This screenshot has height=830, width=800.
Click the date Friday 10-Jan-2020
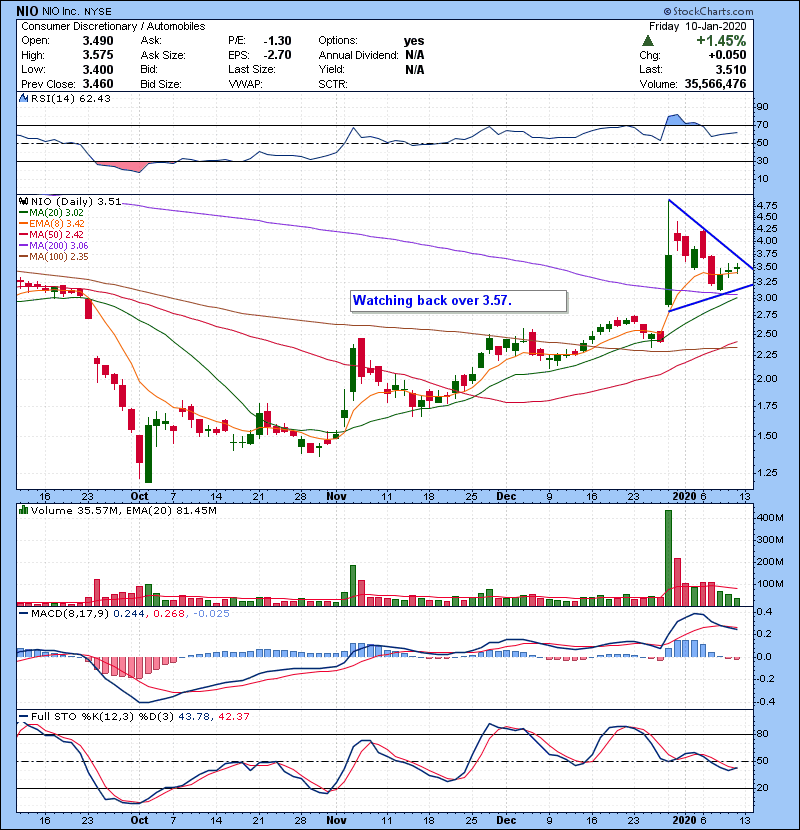pos(697,26)
